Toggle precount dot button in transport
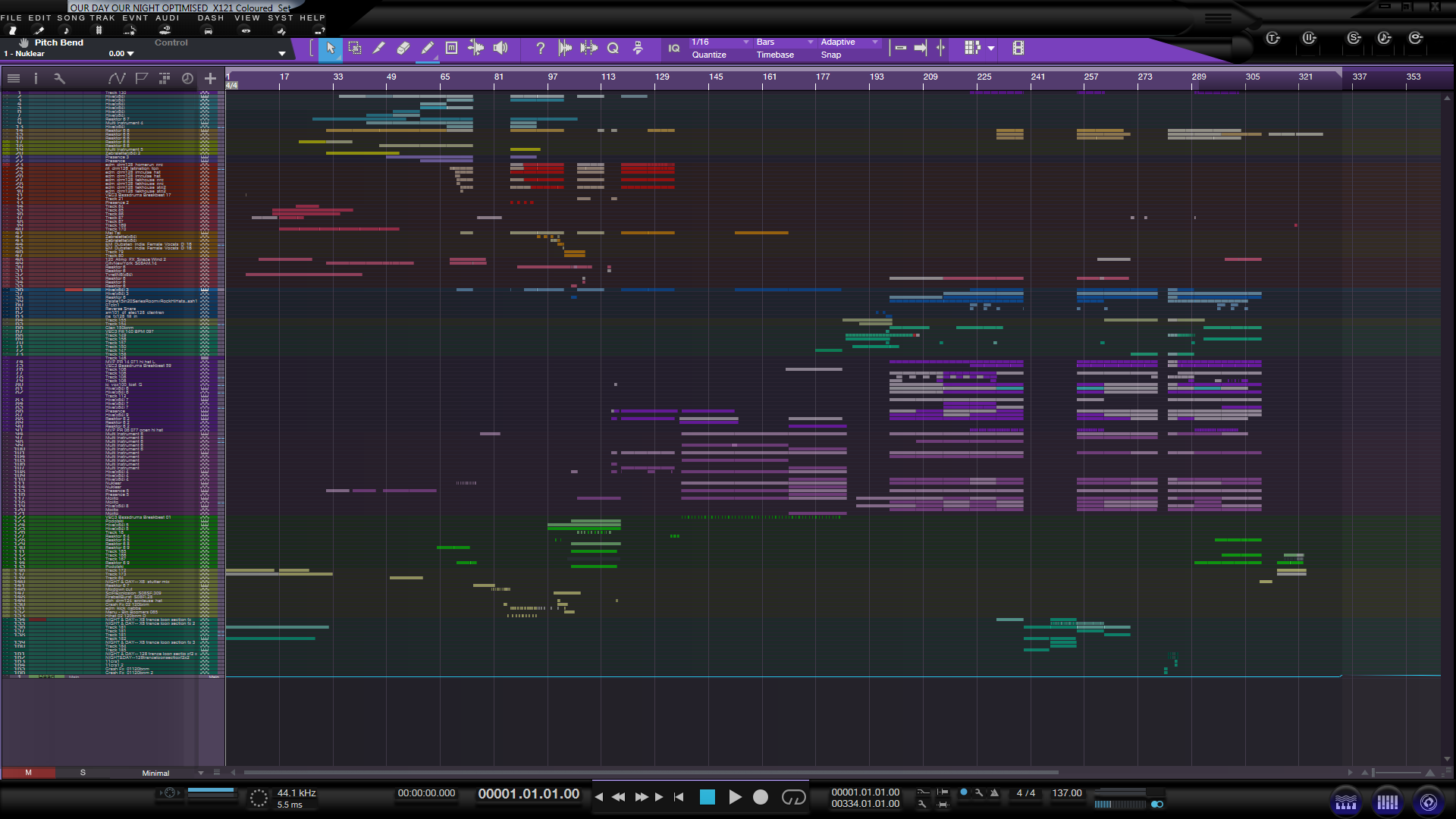1456x819 pixels. [964, 792]
